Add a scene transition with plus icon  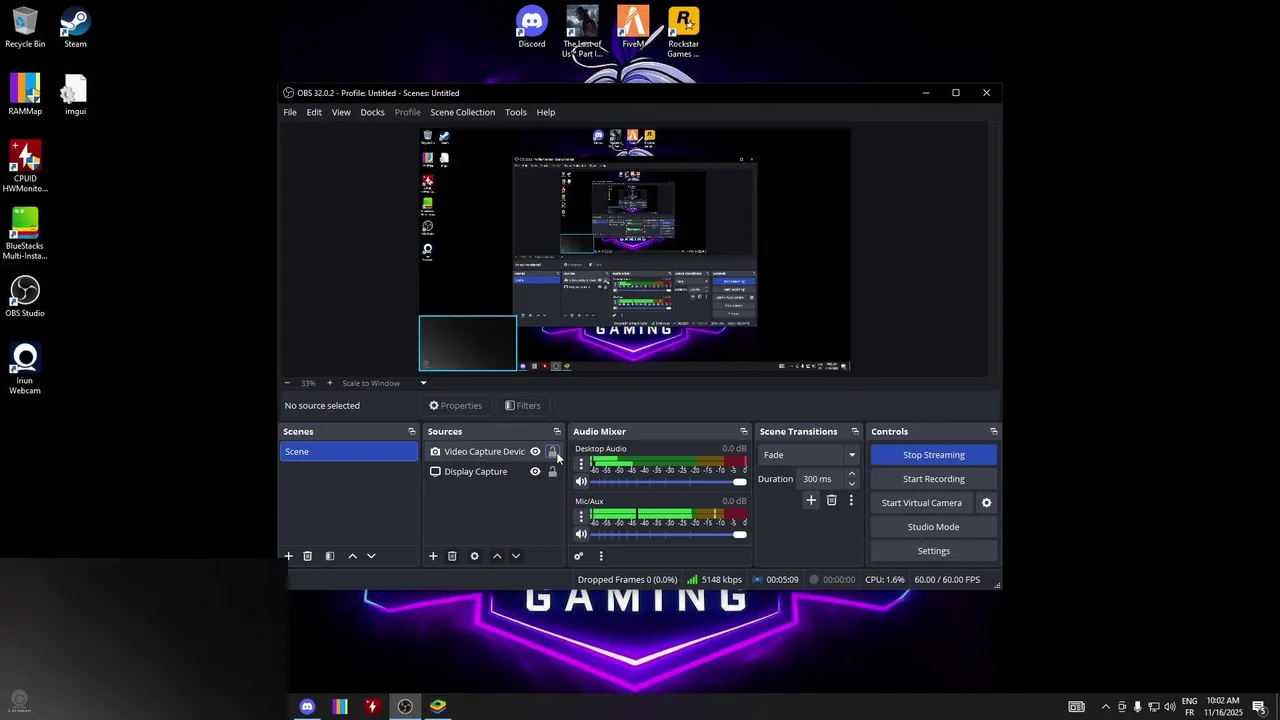tap(811, 500)
